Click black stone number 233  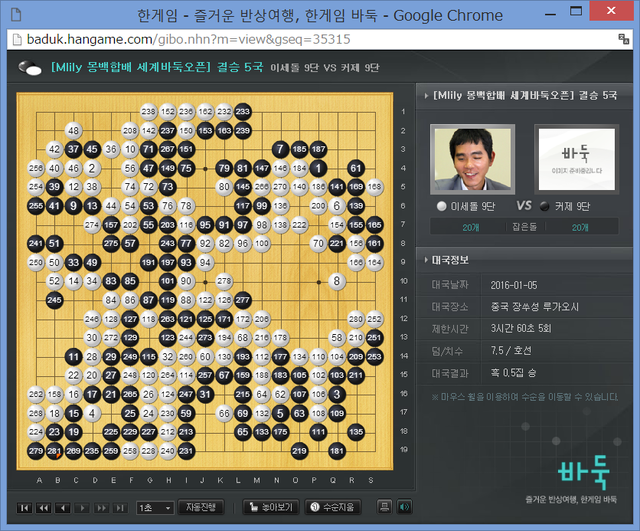242,111
